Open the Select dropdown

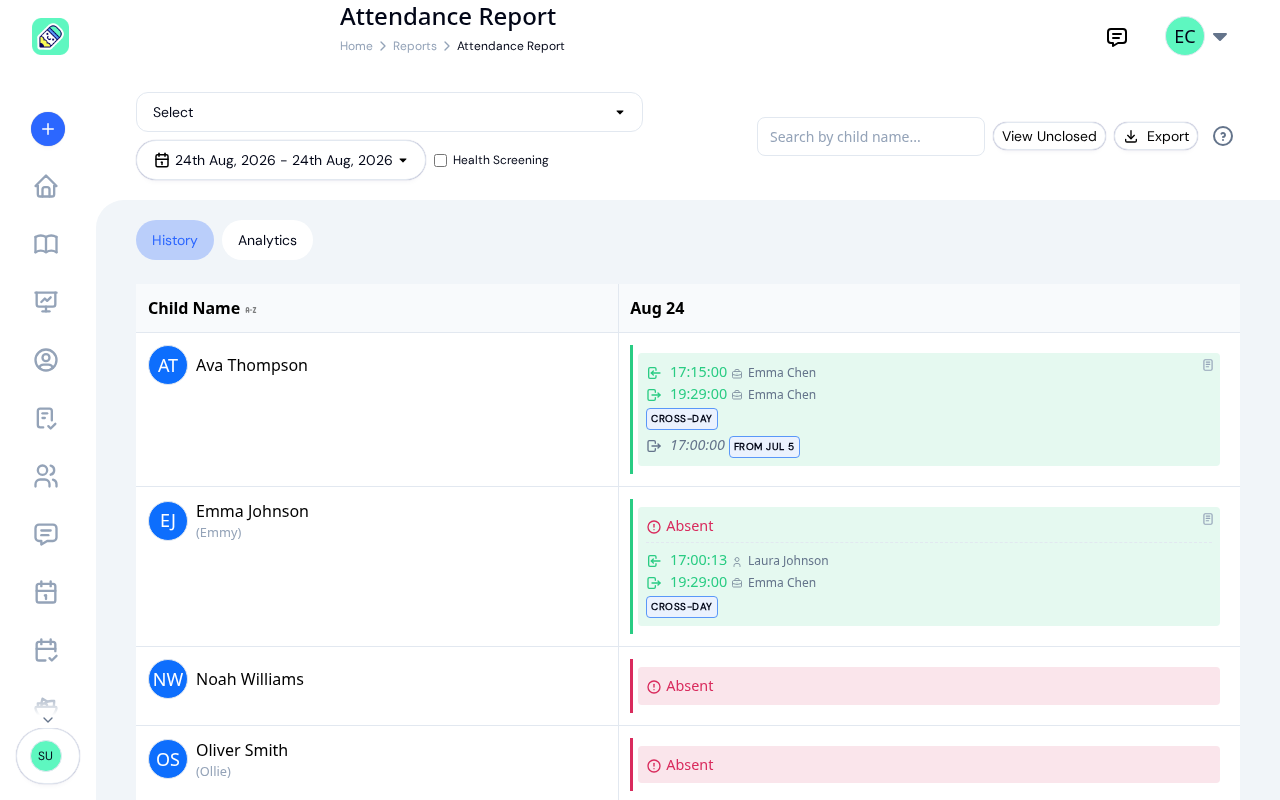(x=389, y=112)
